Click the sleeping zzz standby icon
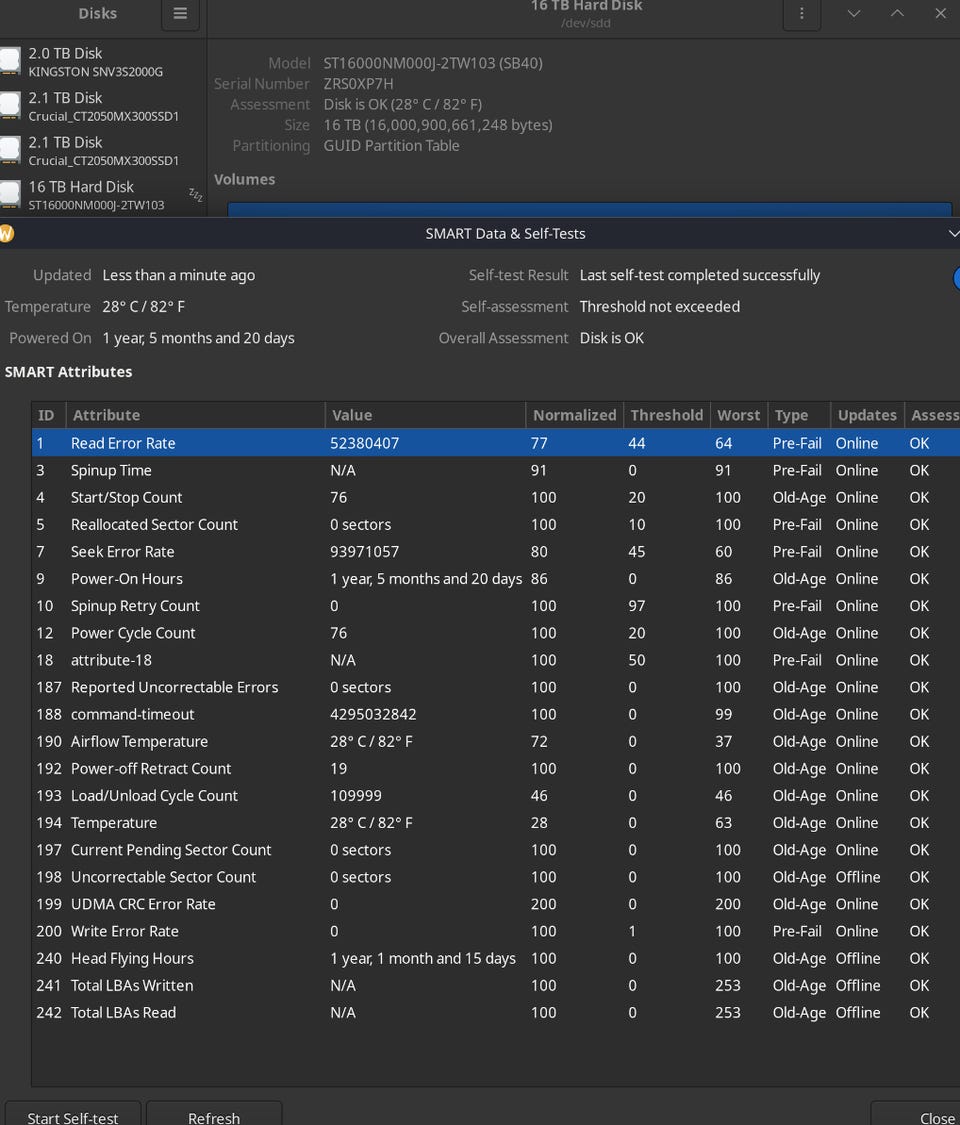960x1125 pixels. [x=195, y=194]
